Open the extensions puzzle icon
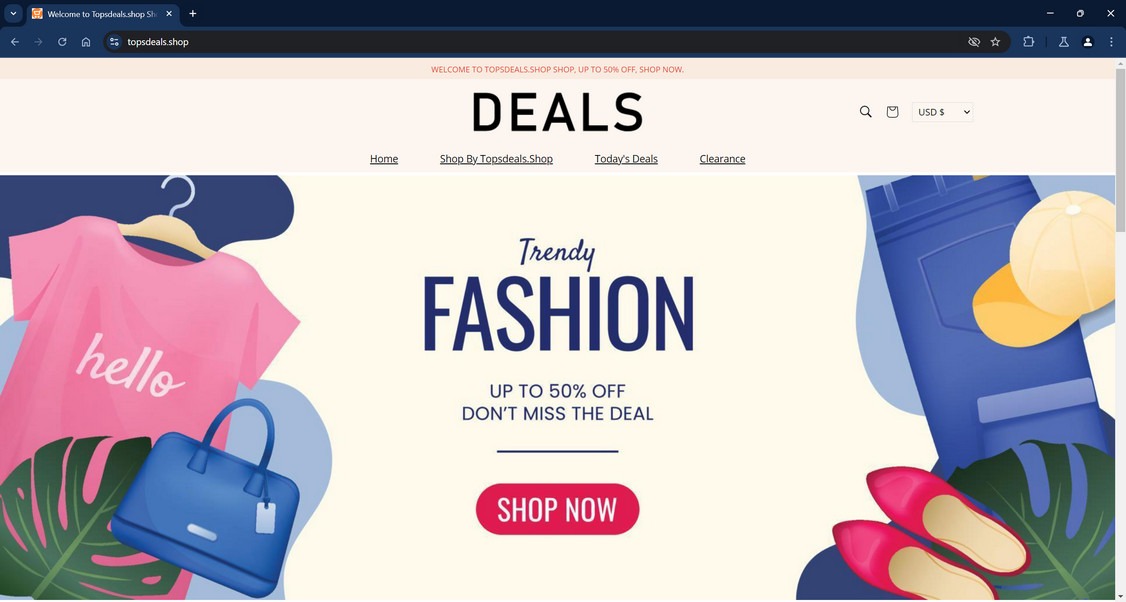The image size is (1126, 602). pyautogui.click(x=1028, y=42)
